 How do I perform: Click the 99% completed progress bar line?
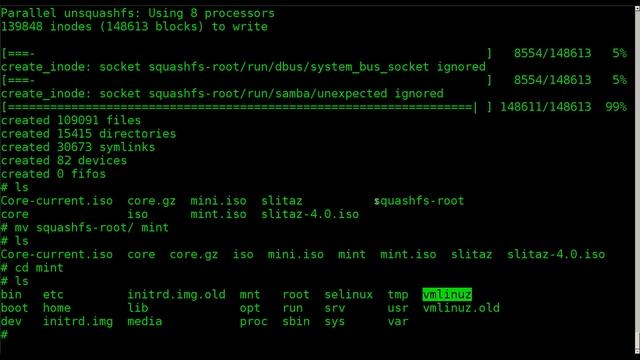pyautogui.click(x=313, y=107)
